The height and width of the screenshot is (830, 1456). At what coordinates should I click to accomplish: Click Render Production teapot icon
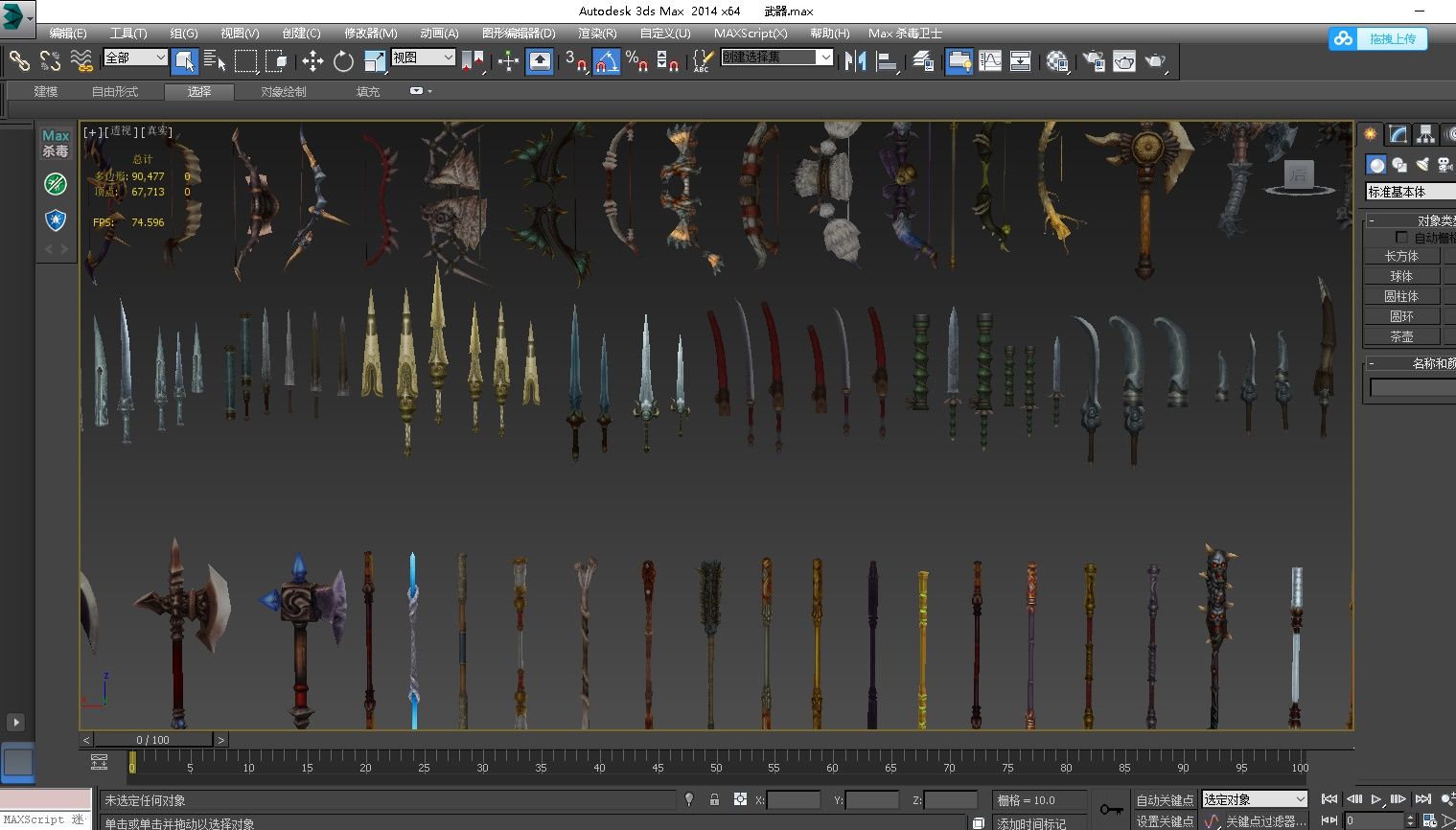1156,61
